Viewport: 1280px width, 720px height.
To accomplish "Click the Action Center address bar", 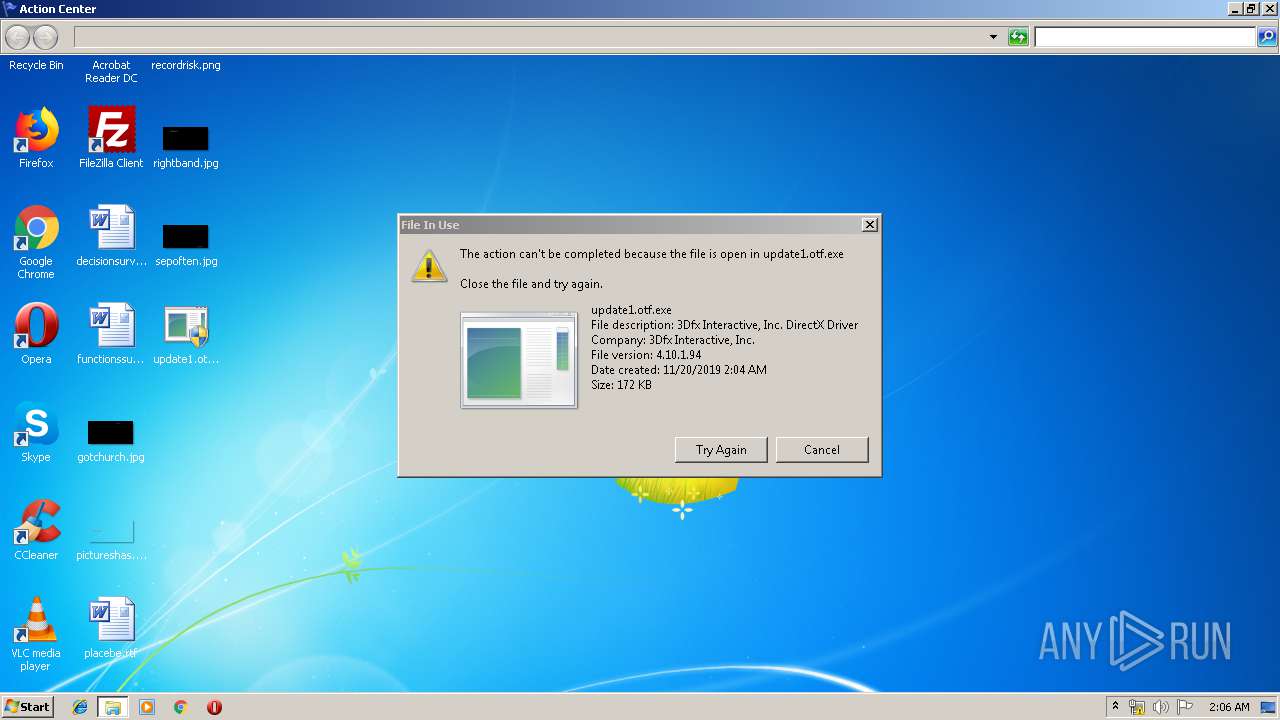I will (x=529, y=37).
